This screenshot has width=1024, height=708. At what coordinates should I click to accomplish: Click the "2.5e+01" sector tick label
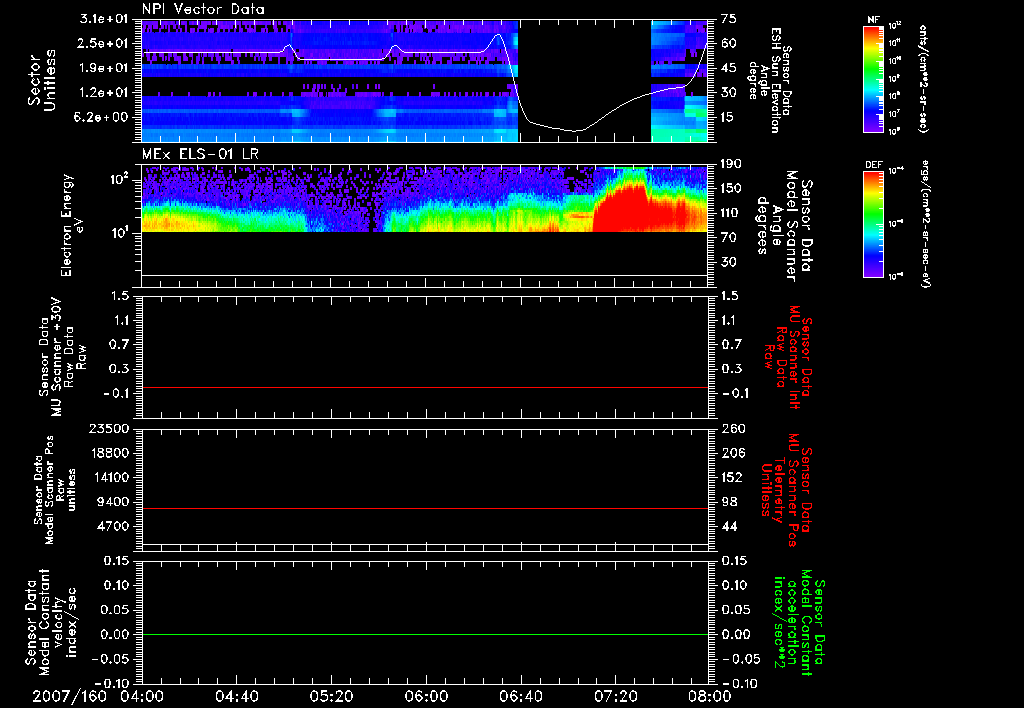pos(104,43)
